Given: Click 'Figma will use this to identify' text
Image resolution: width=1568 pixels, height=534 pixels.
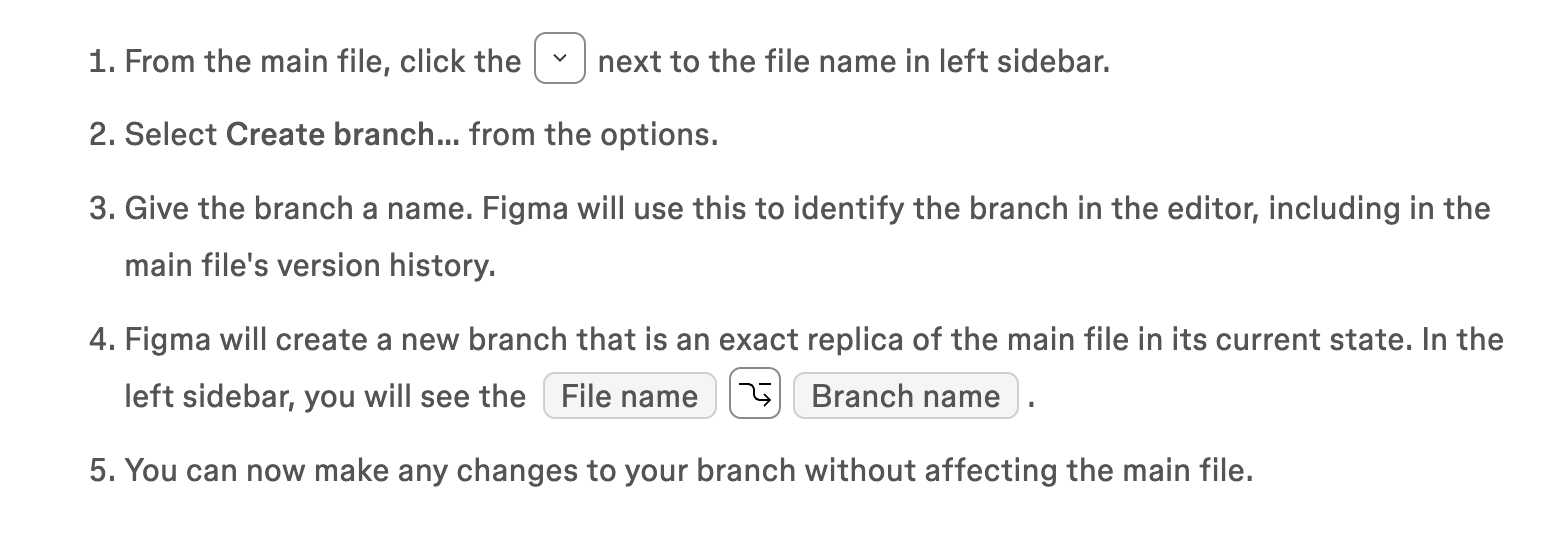Looking at the screenshot, I should [x=681, y=208].
